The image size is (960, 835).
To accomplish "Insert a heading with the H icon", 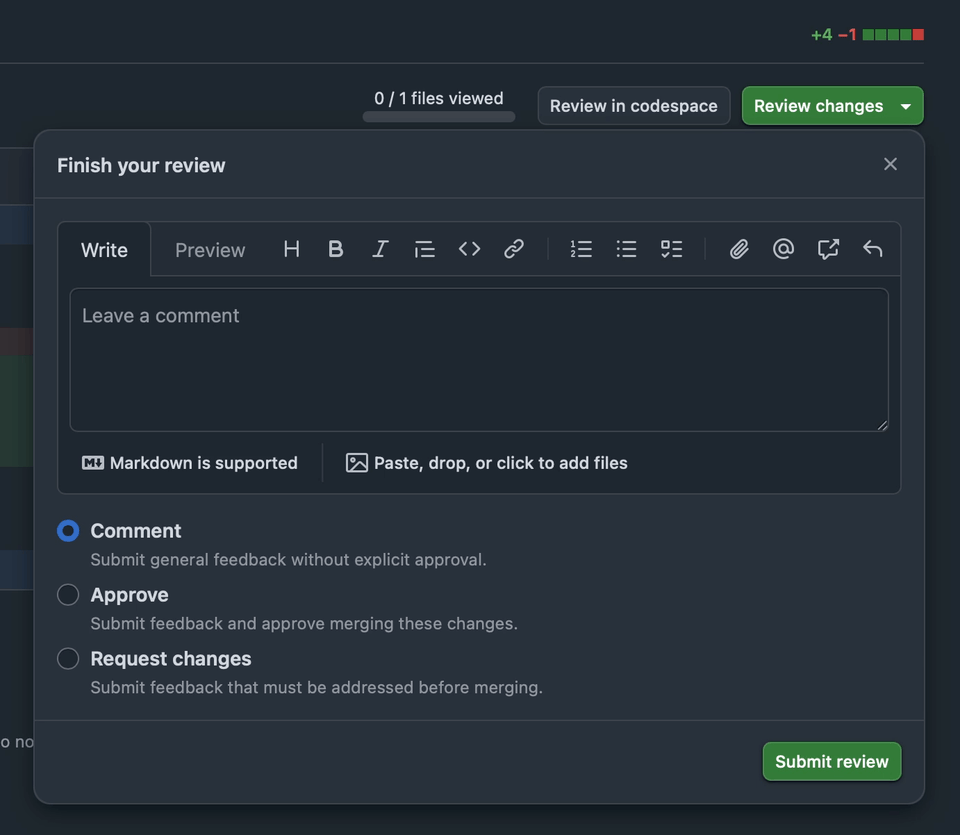I will (x=291, y=249).
